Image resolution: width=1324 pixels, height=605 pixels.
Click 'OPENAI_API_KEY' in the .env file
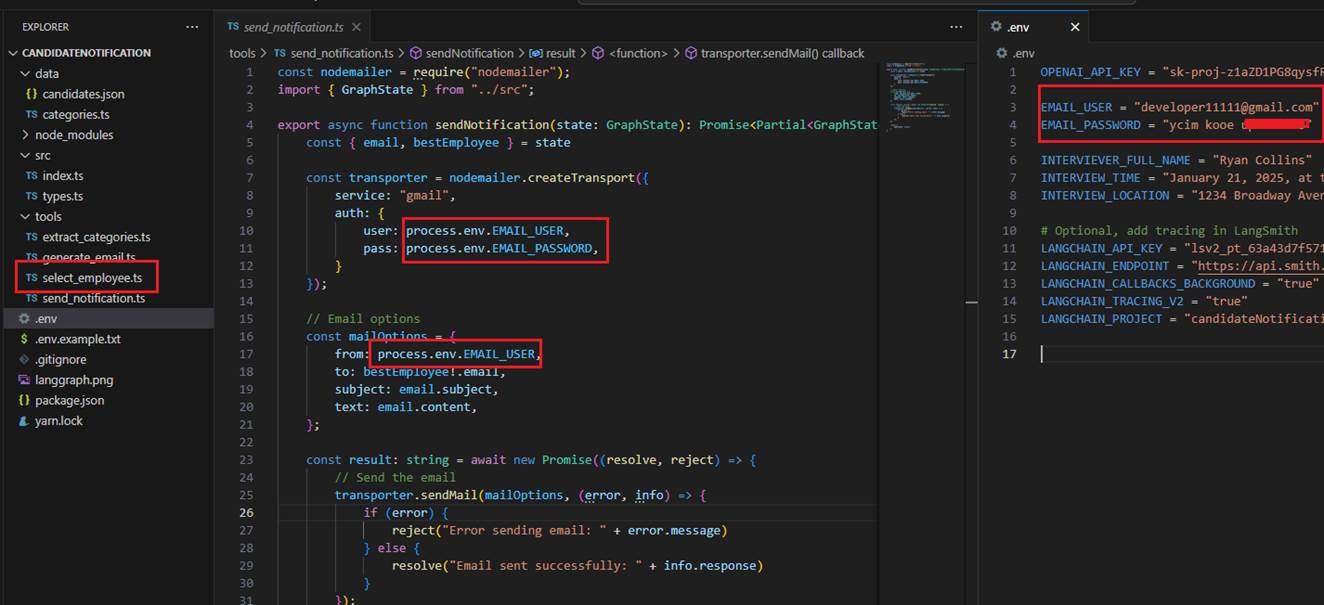pos(1090,72)
